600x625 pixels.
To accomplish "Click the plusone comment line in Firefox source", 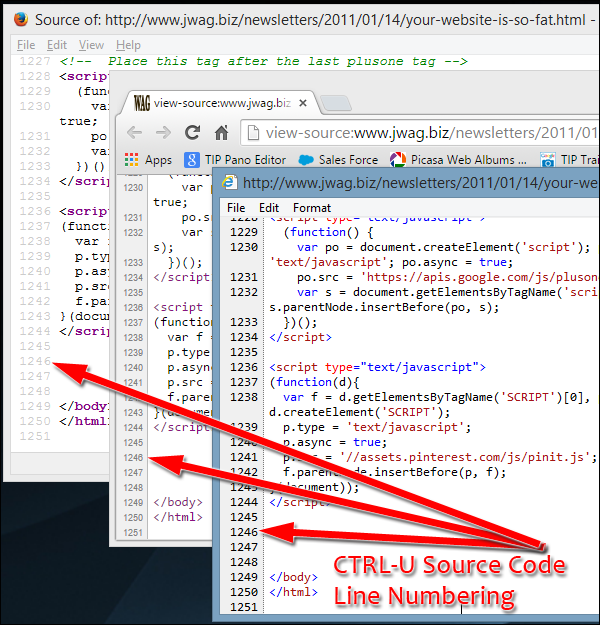I will pos(264,61).
